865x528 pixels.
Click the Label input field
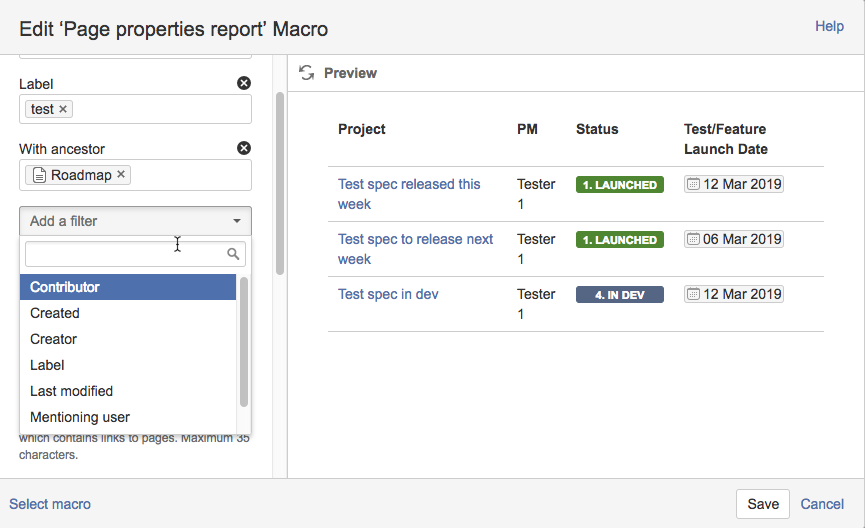click(x=135, y=109)
